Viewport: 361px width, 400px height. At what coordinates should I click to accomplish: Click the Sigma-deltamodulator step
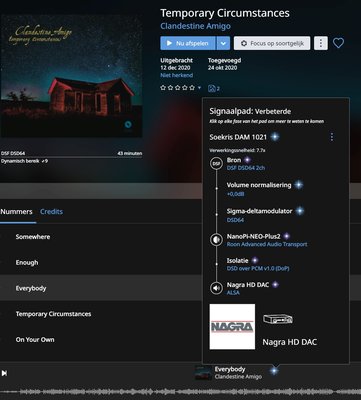[259, 211]
